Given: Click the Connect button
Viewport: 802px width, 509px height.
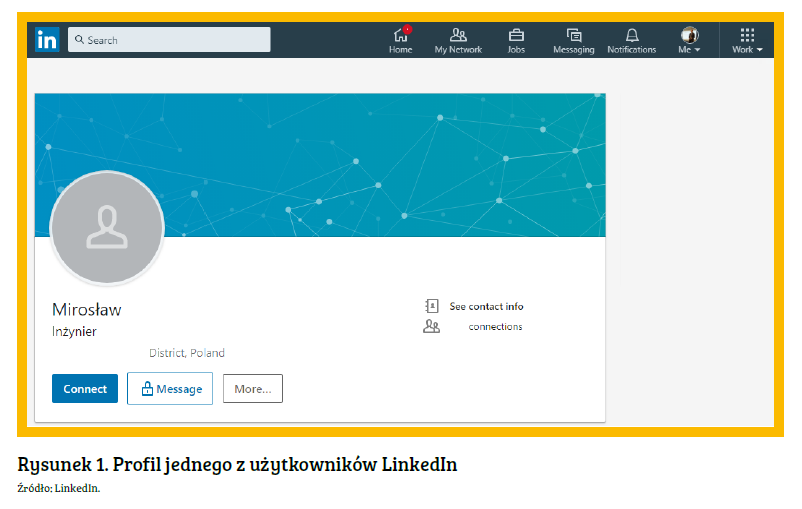Looking at the screenshot, I should (x=85, y=388).
